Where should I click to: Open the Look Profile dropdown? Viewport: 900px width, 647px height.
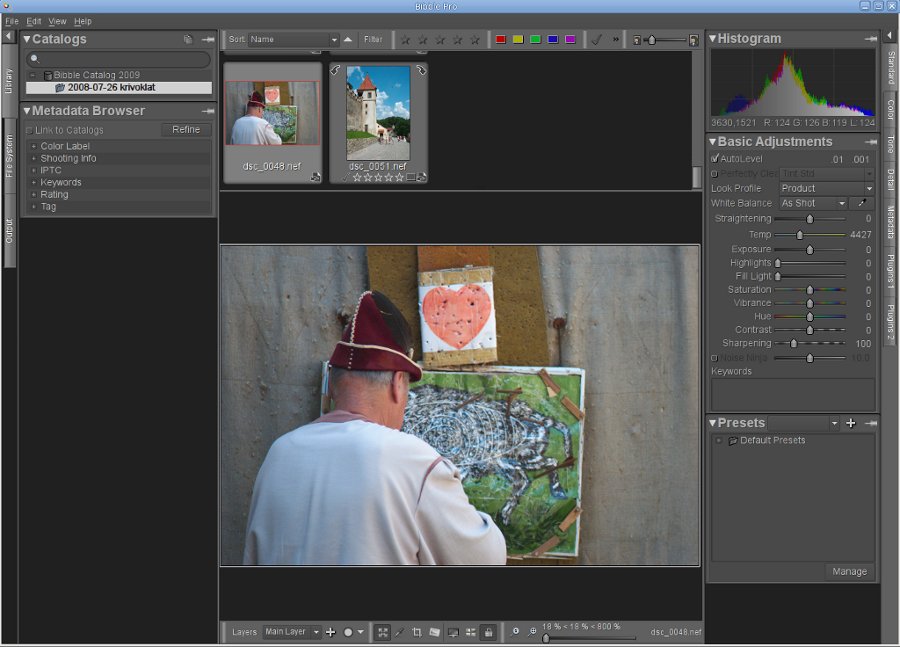point(826,188)
